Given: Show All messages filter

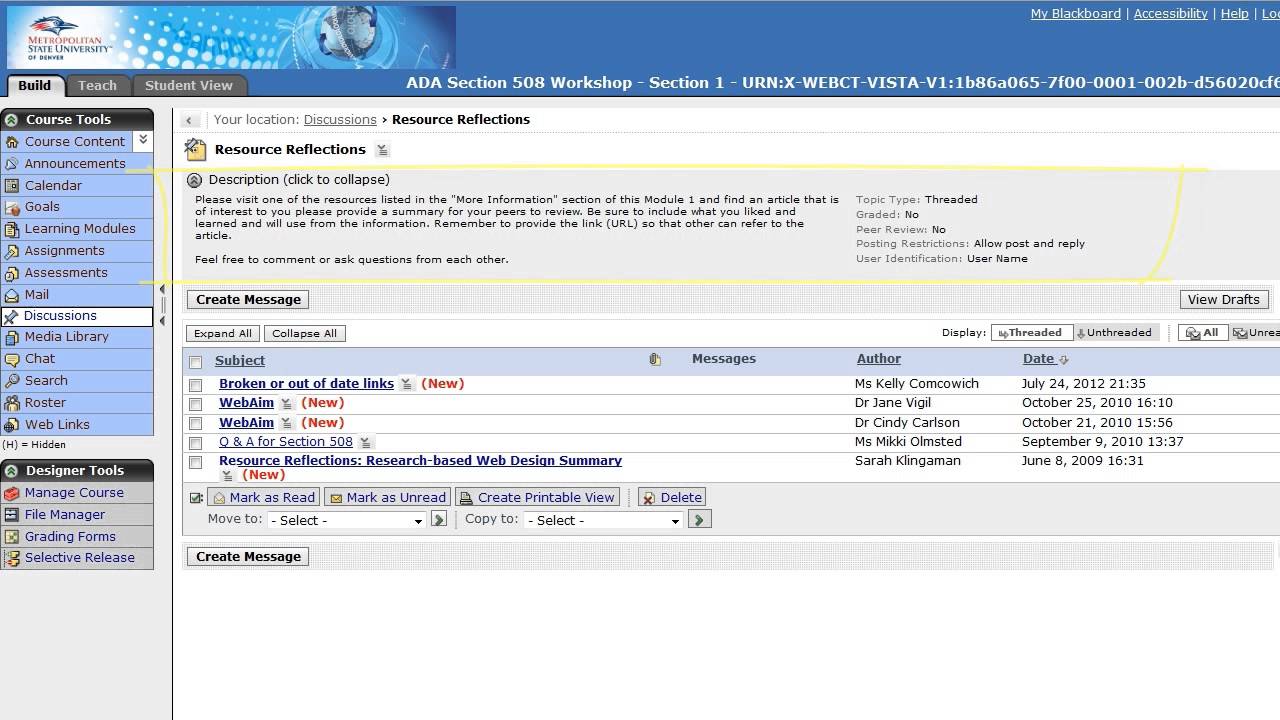Looking at the screenshot, I should click(x=1203, y=333).
